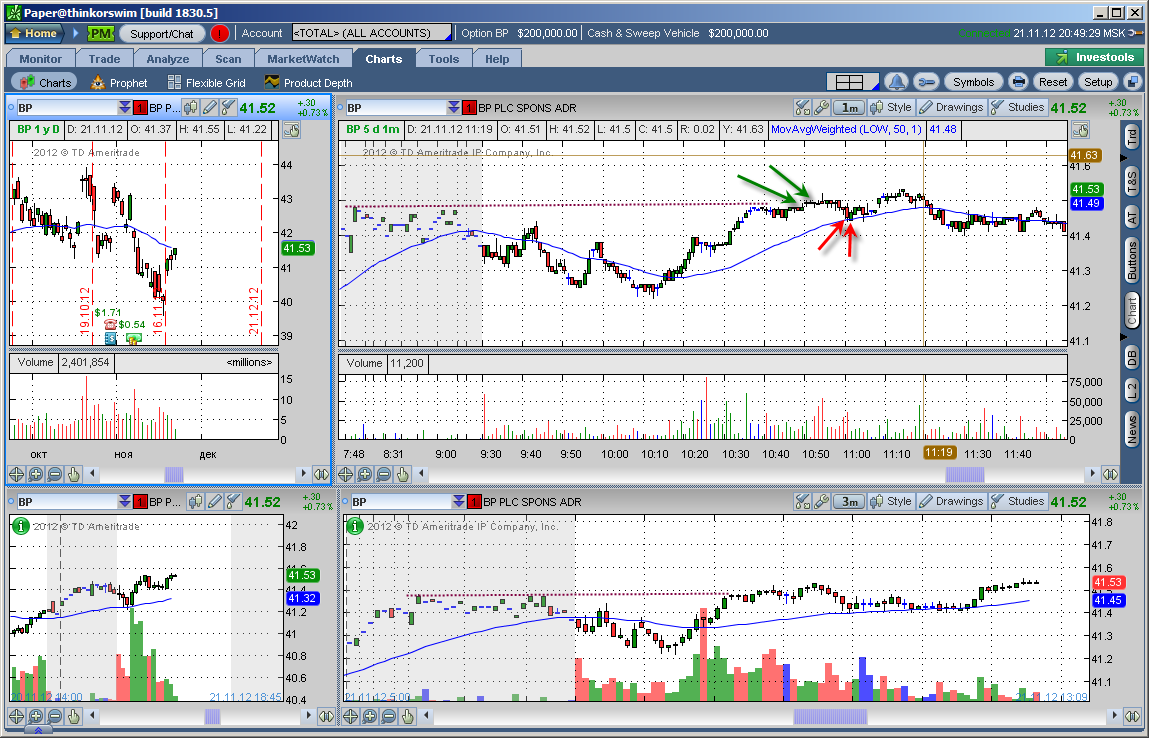This screenshot has width=1149, height=738.
Task: Zoom out on the BP 5 d 1m chart
Action: 384,474
